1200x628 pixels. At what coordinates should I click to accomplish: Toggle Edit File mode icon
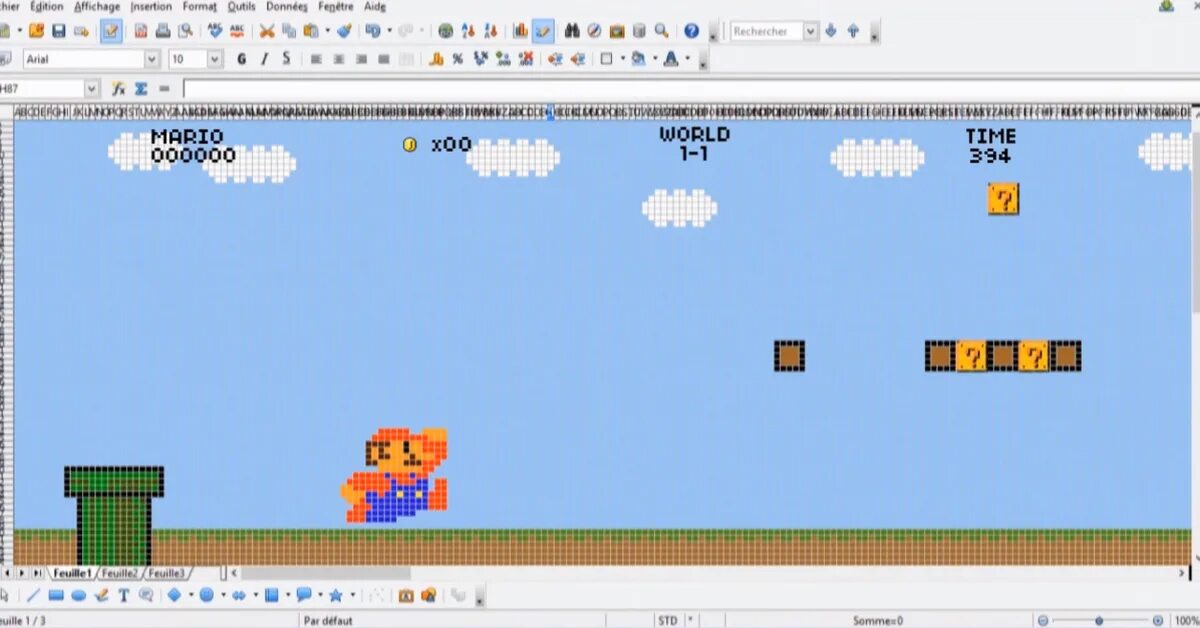111,31
